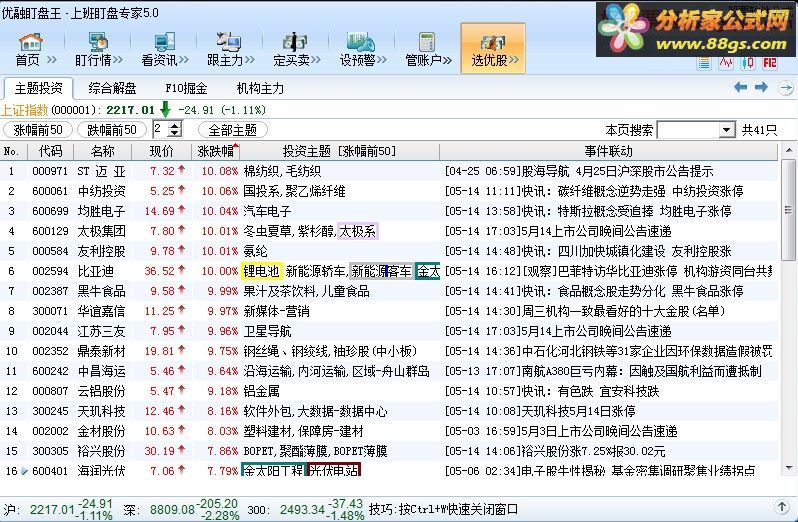Open the 盯行情 market watch icon
The image size is (798, 522).
coord(98,41)
